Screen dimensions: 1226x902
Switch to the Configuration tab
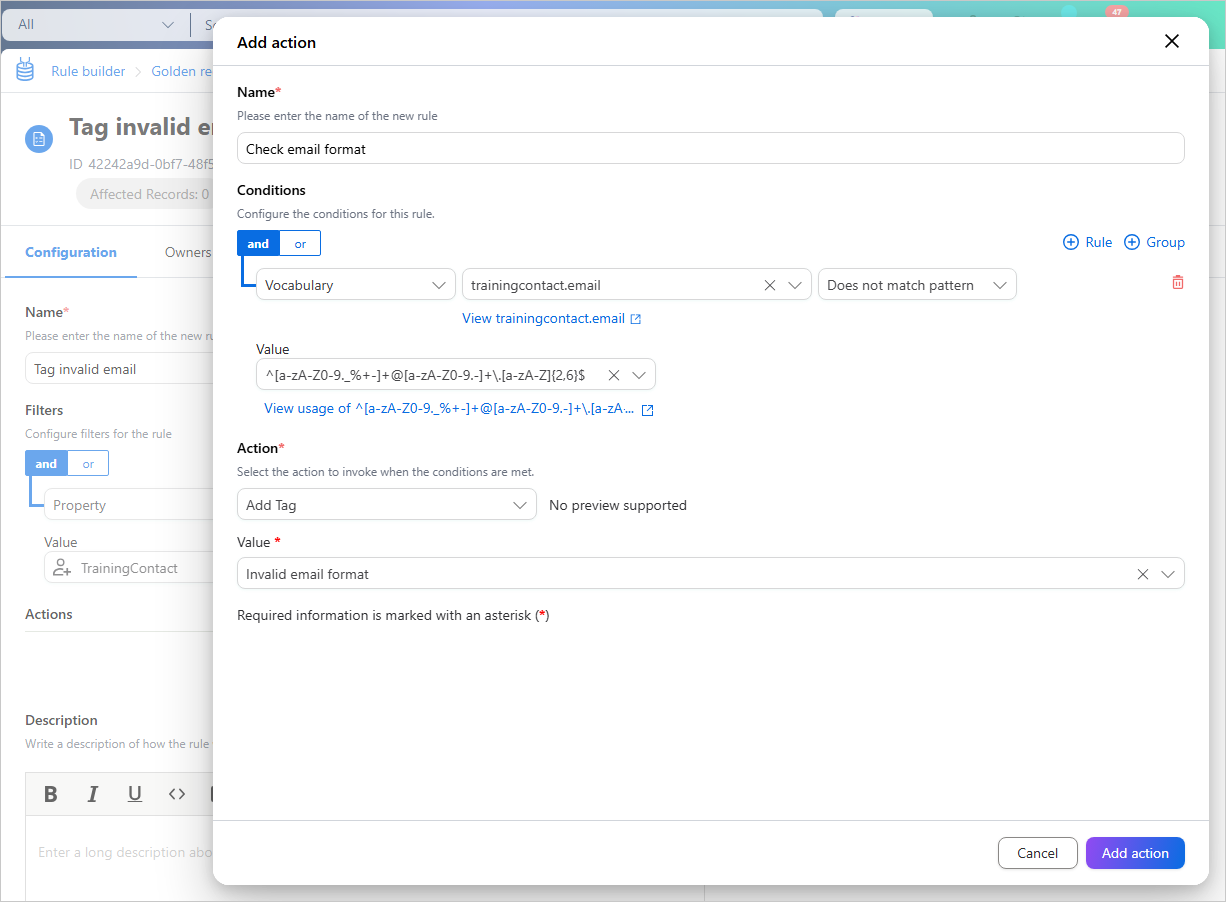71,252
